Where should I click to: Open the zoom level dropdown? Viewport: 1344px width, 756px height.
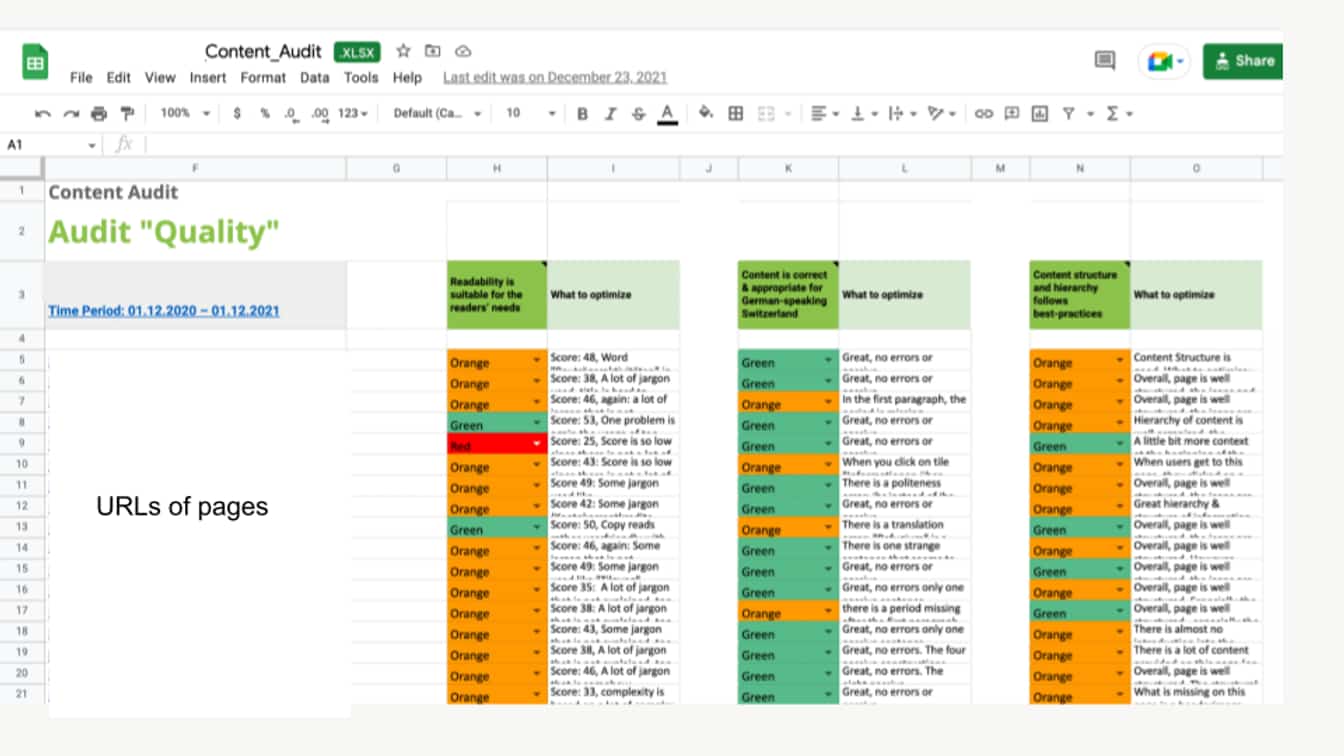point(183,113)
